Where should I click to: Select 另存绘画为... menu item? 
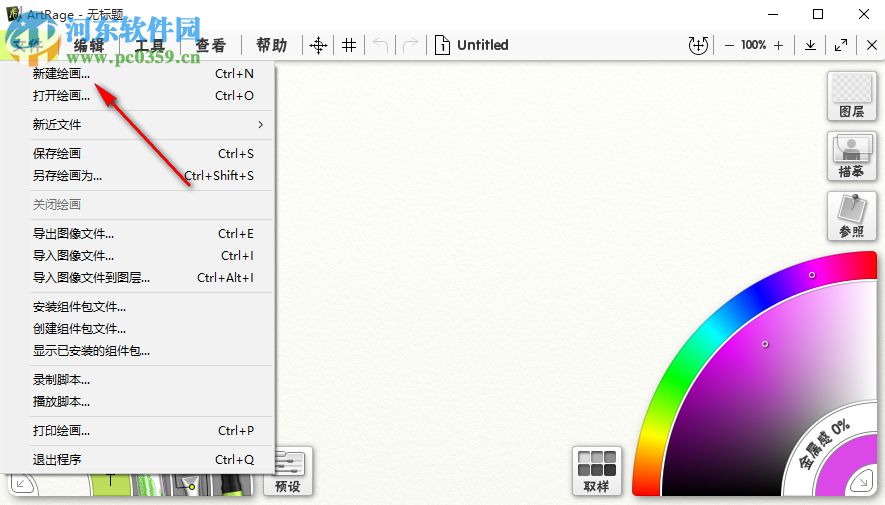[x=138, y=175]
